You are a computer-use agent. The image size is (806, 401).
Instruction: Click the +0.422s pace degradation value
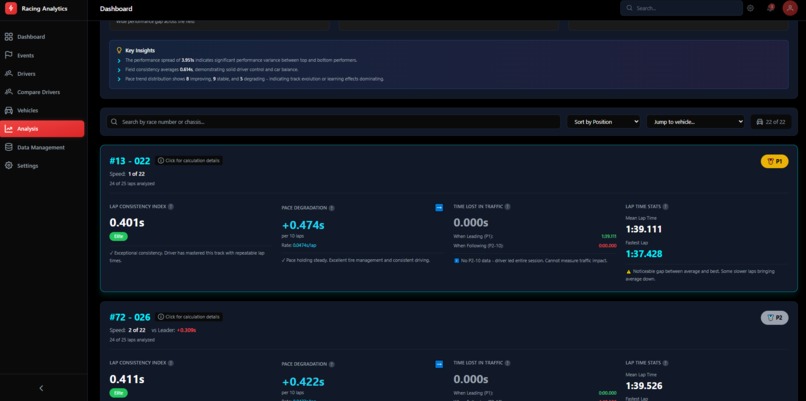(303, 382)
